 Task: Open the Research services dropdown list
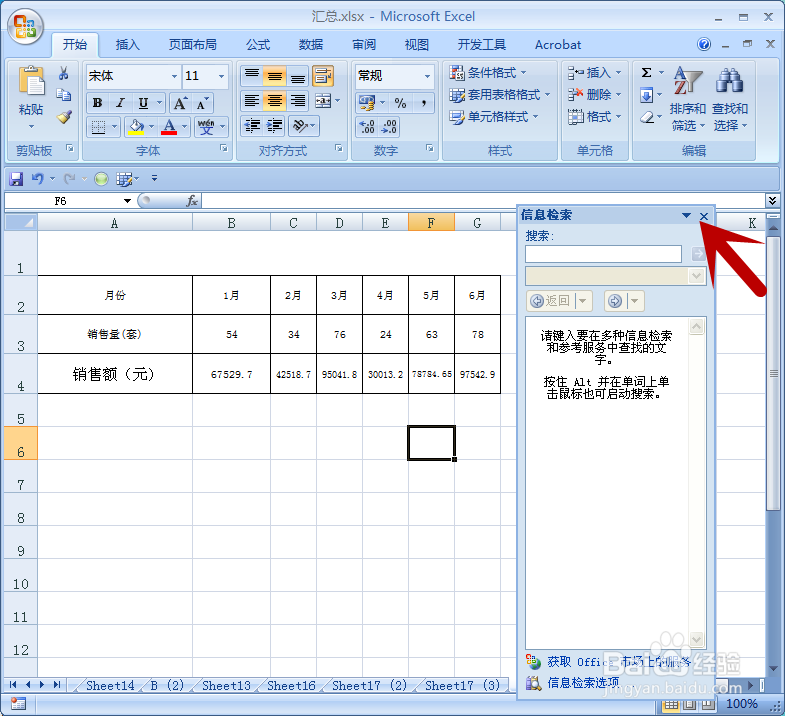point(696,276)
